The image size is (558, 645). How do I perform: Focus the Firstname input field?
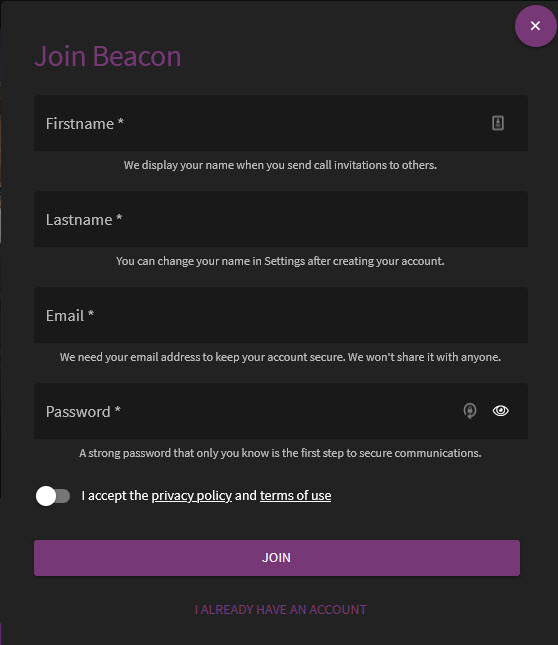[281, 123]
